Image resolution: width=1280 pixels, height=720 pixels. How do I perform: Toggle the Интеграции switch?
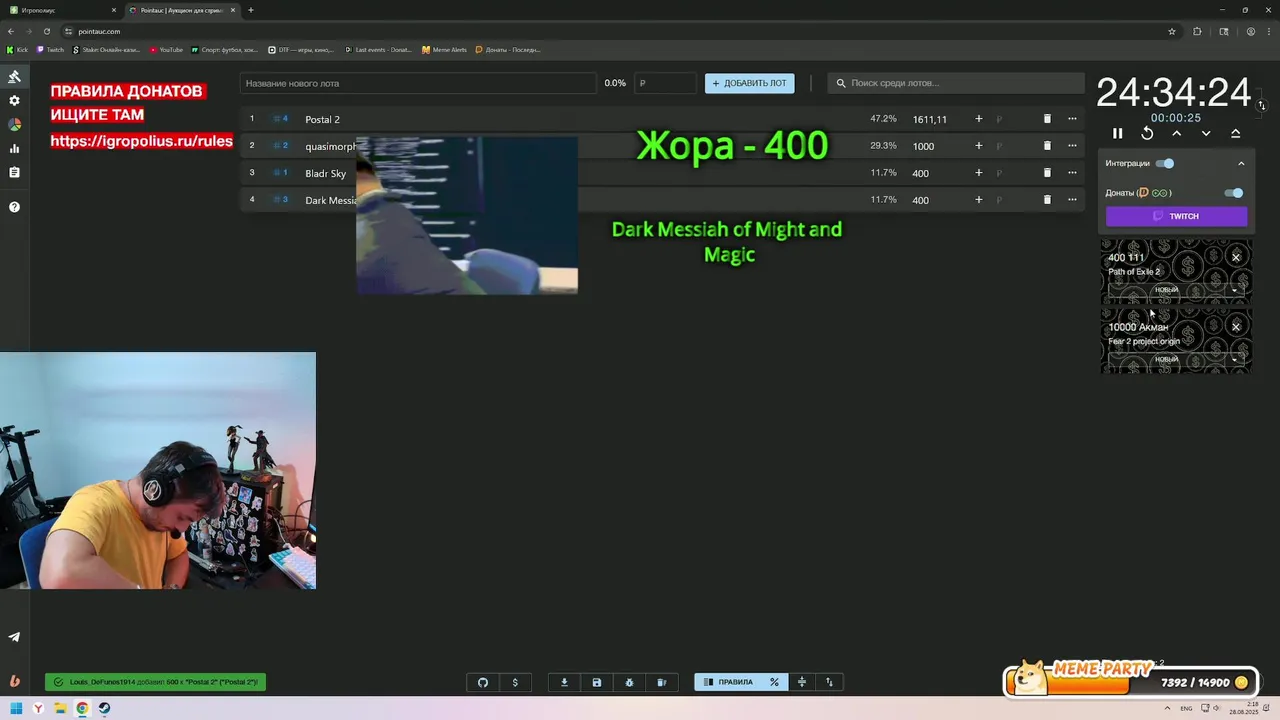(x=1165, y=163)
